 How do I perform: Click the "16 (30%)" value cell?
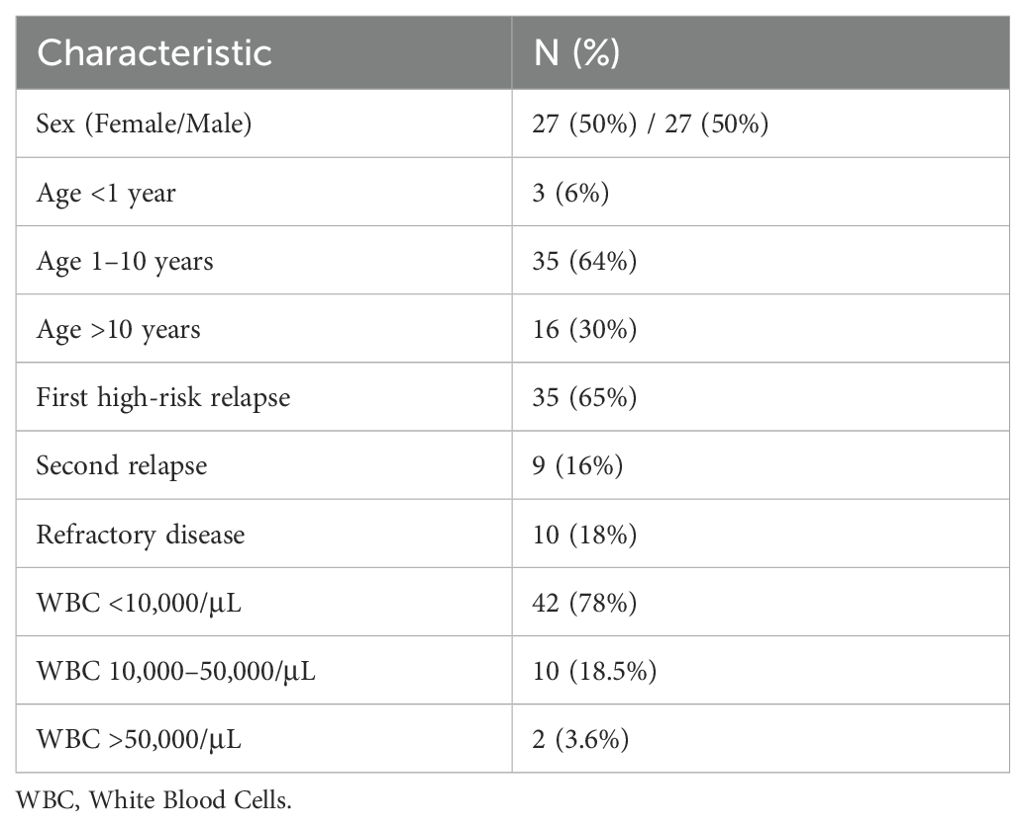(x=584, y=329)
